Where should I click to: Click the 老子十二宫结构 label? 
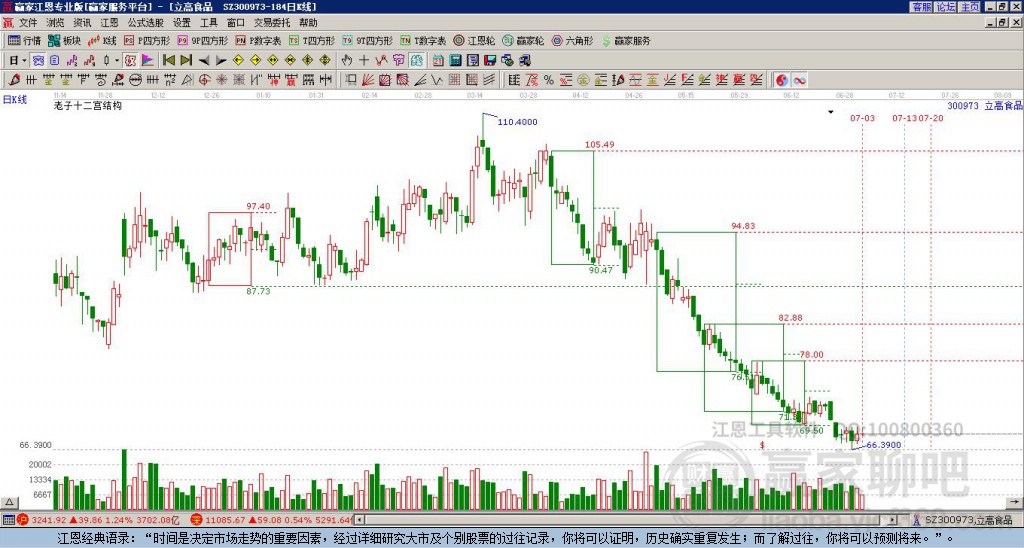(x=88, y=105)
